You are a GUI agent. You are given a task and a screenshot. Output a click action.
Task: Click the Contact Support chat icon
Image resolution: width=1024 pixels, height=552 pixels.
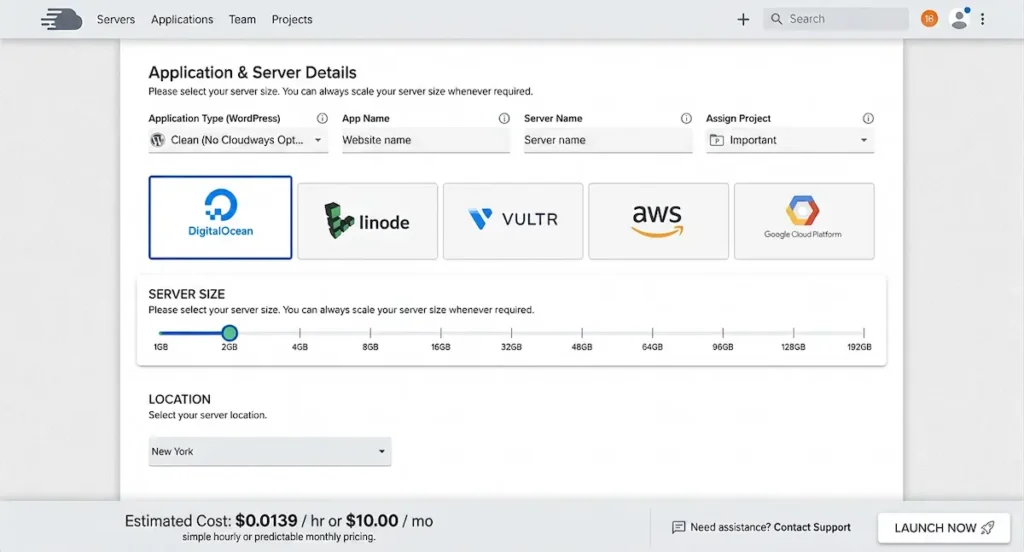click(x=679, y=527)
